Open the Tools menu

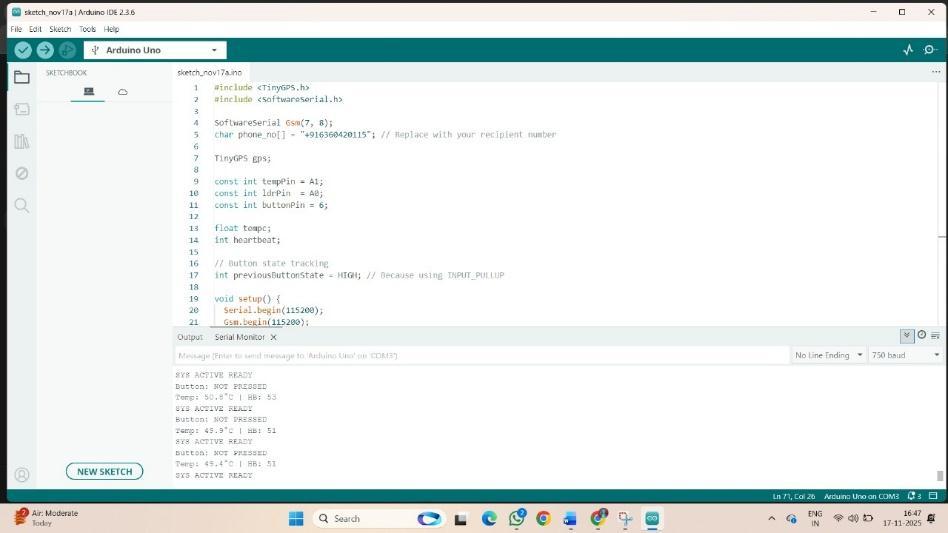coord(88,29)
